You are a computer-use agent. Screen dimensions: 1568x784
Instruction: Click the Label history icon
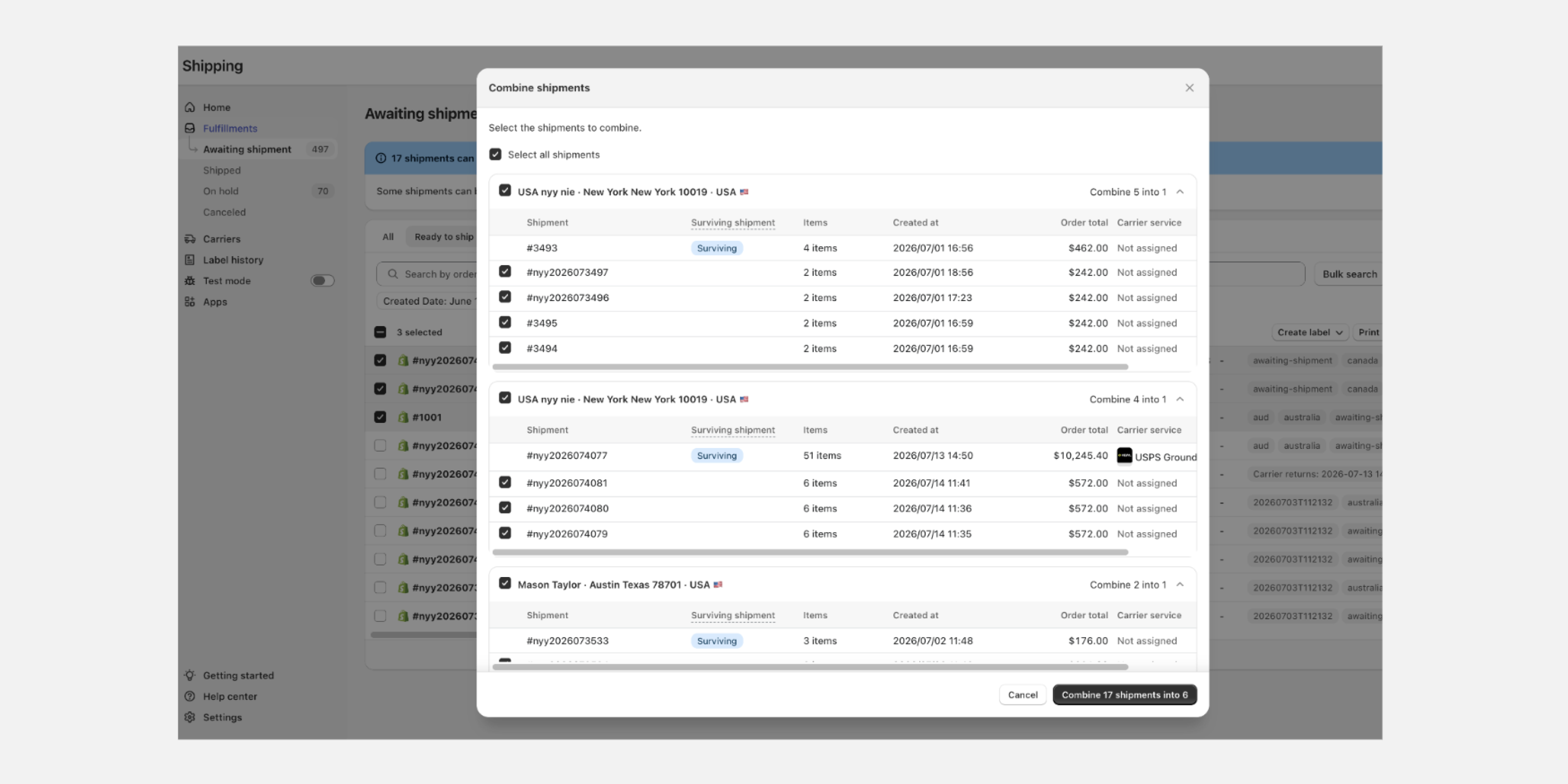[190, 259]
